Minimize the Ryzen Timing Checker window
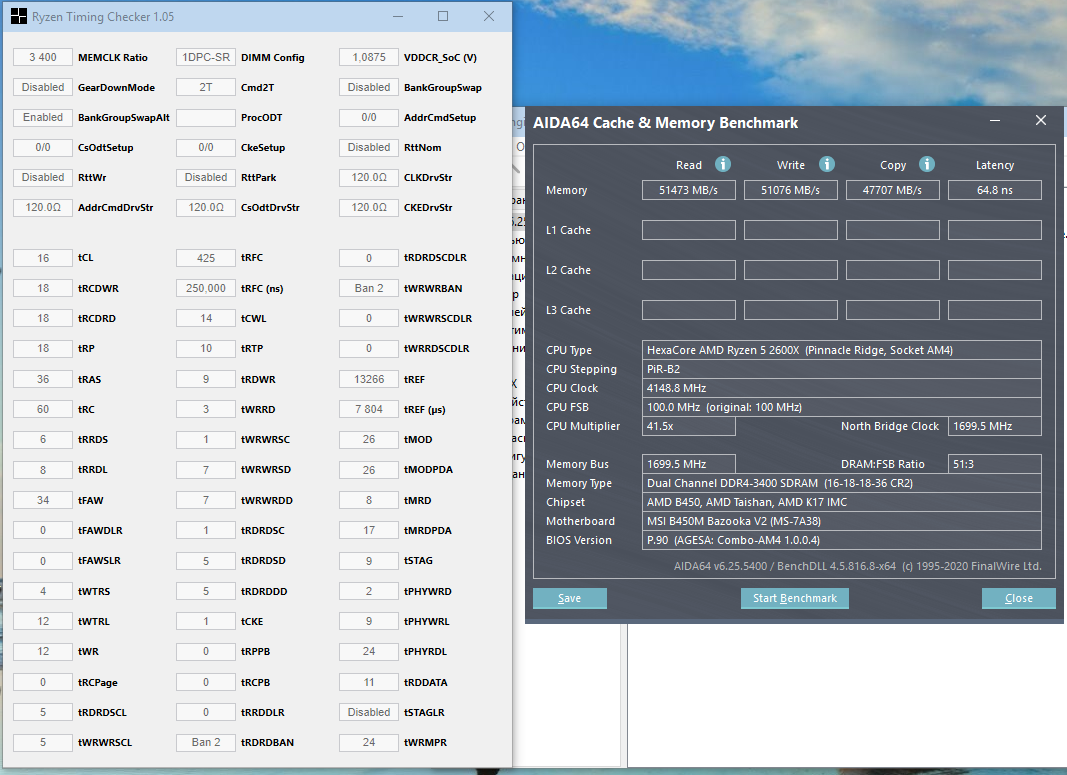 point(398,16)
